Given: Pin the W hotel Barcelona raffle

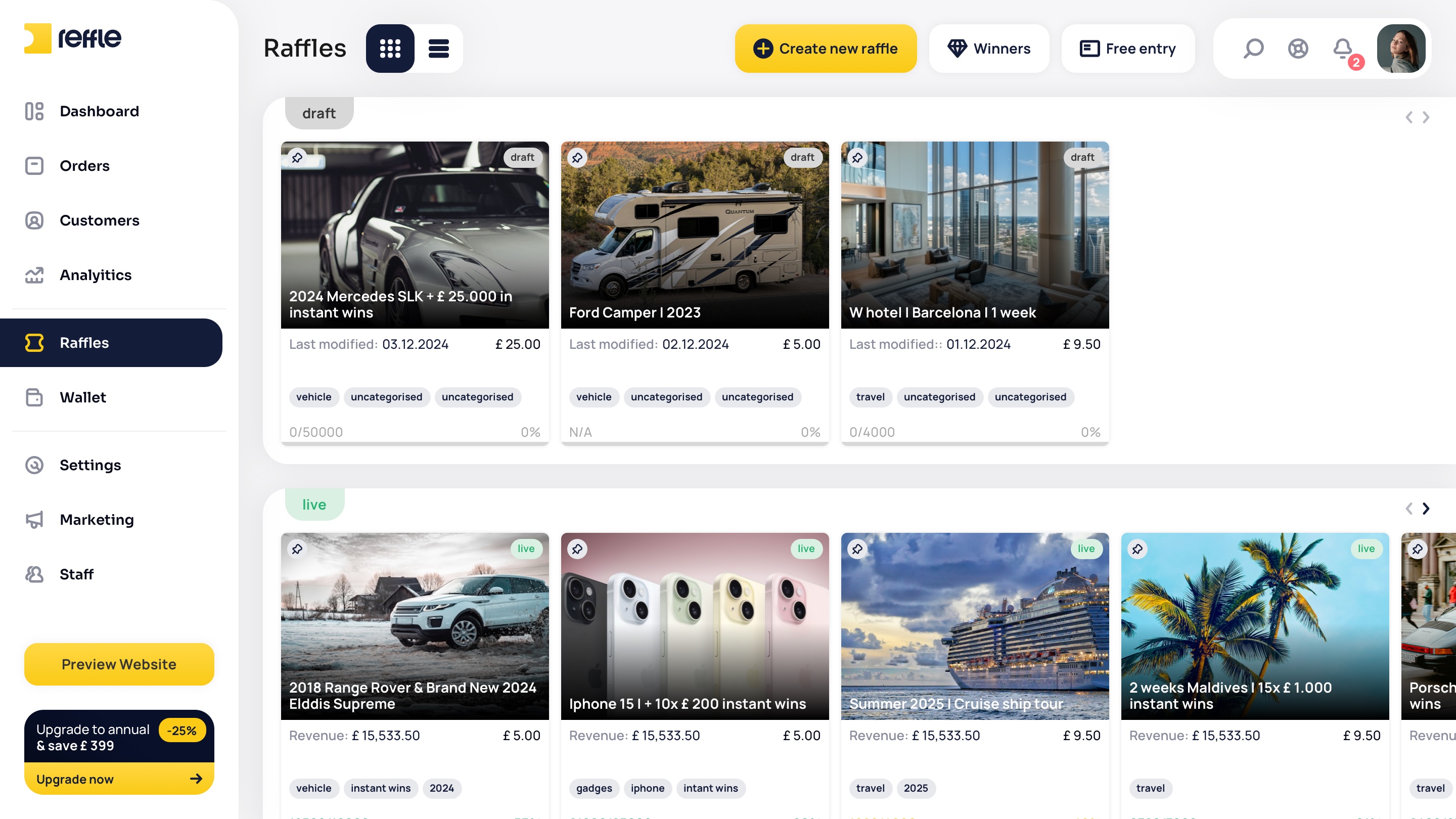Looking at the screenshot, I should [857, 158].
